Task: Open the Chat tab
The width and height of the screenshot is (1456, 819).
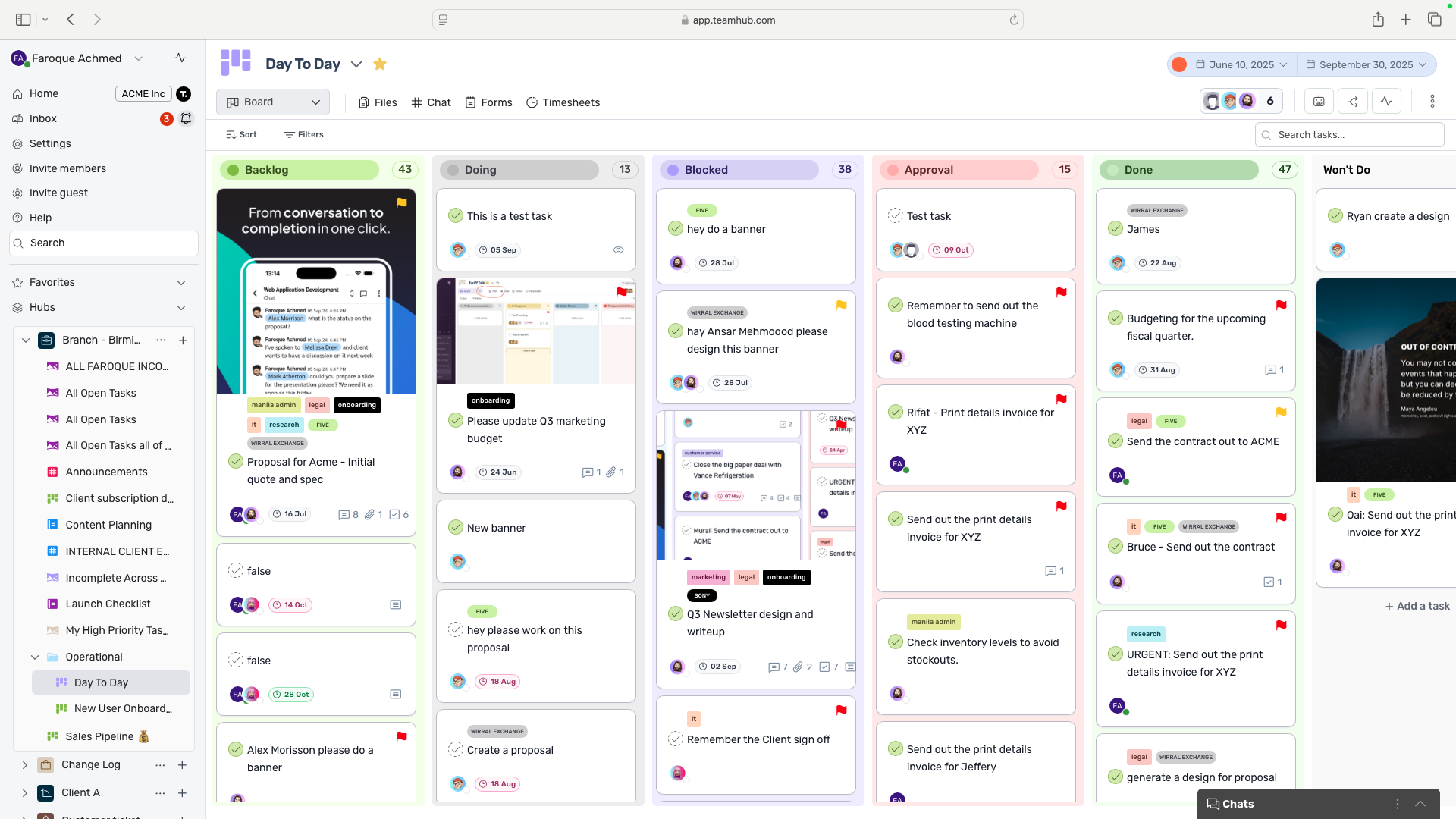Action: (x=431, y=102)
